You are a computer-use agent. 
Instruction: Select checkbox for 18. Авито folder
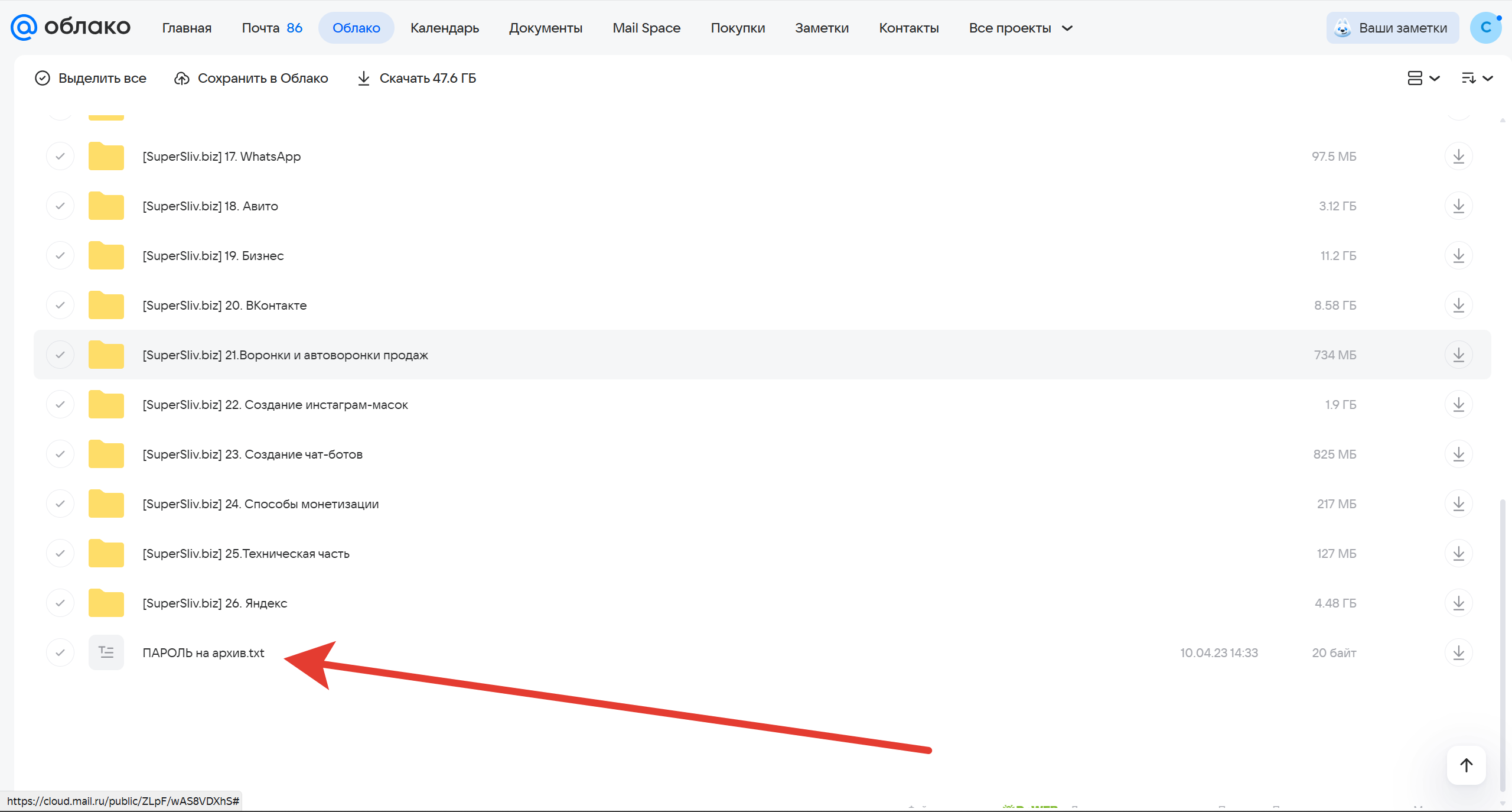click(x=60, y=206)
